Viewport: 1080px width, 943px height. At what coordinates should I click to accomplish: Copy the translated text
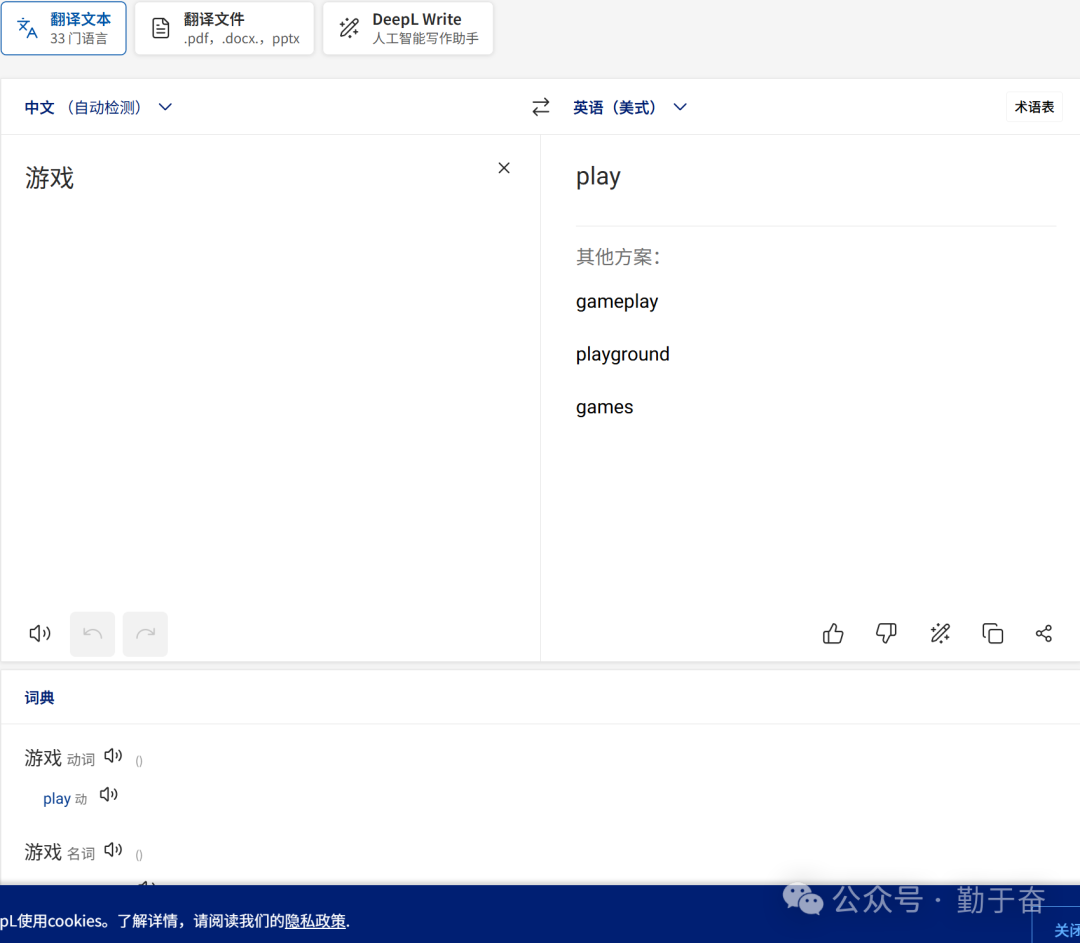pyautogui.click(x=992, y=633)
